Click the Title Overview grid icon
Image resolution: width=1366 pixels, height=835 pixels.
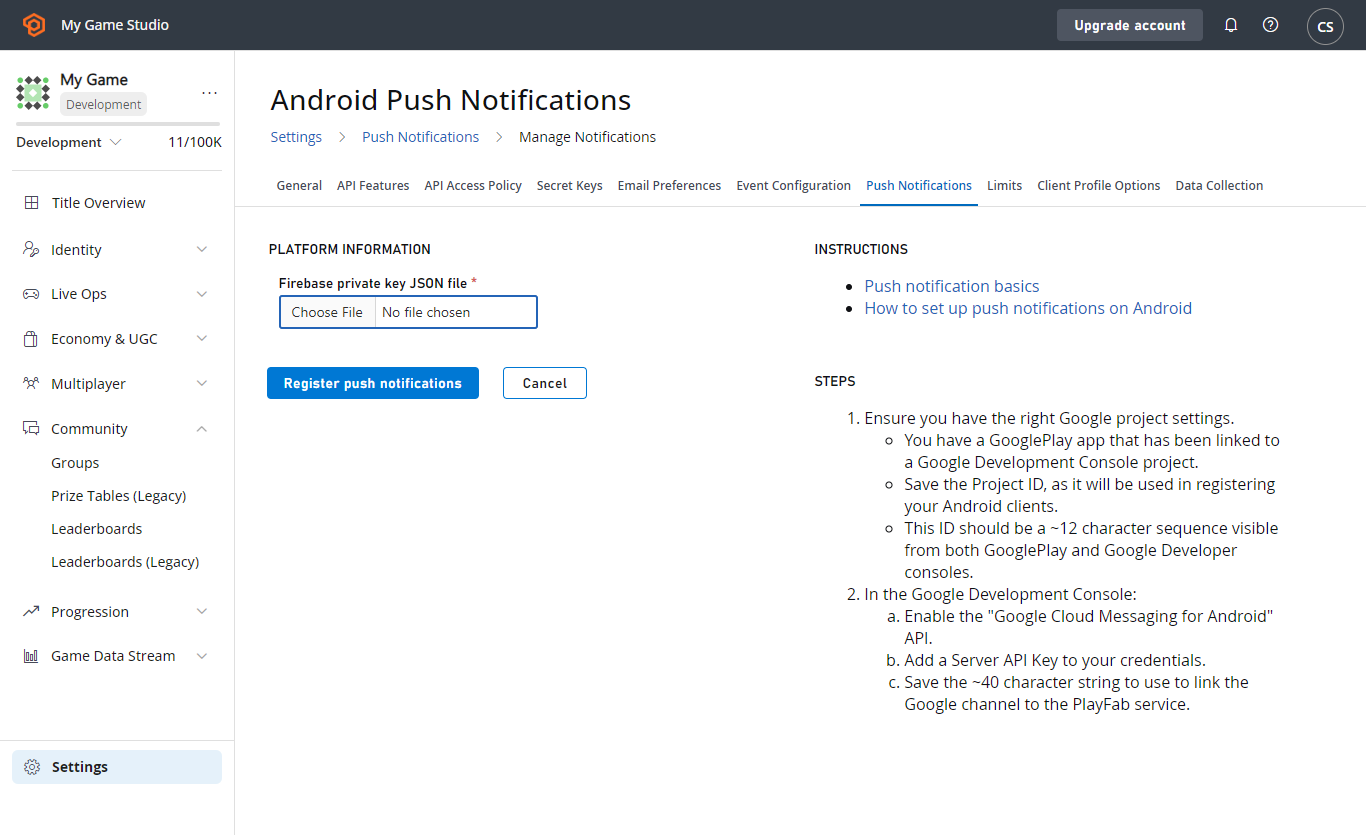(x=32, y=203)
